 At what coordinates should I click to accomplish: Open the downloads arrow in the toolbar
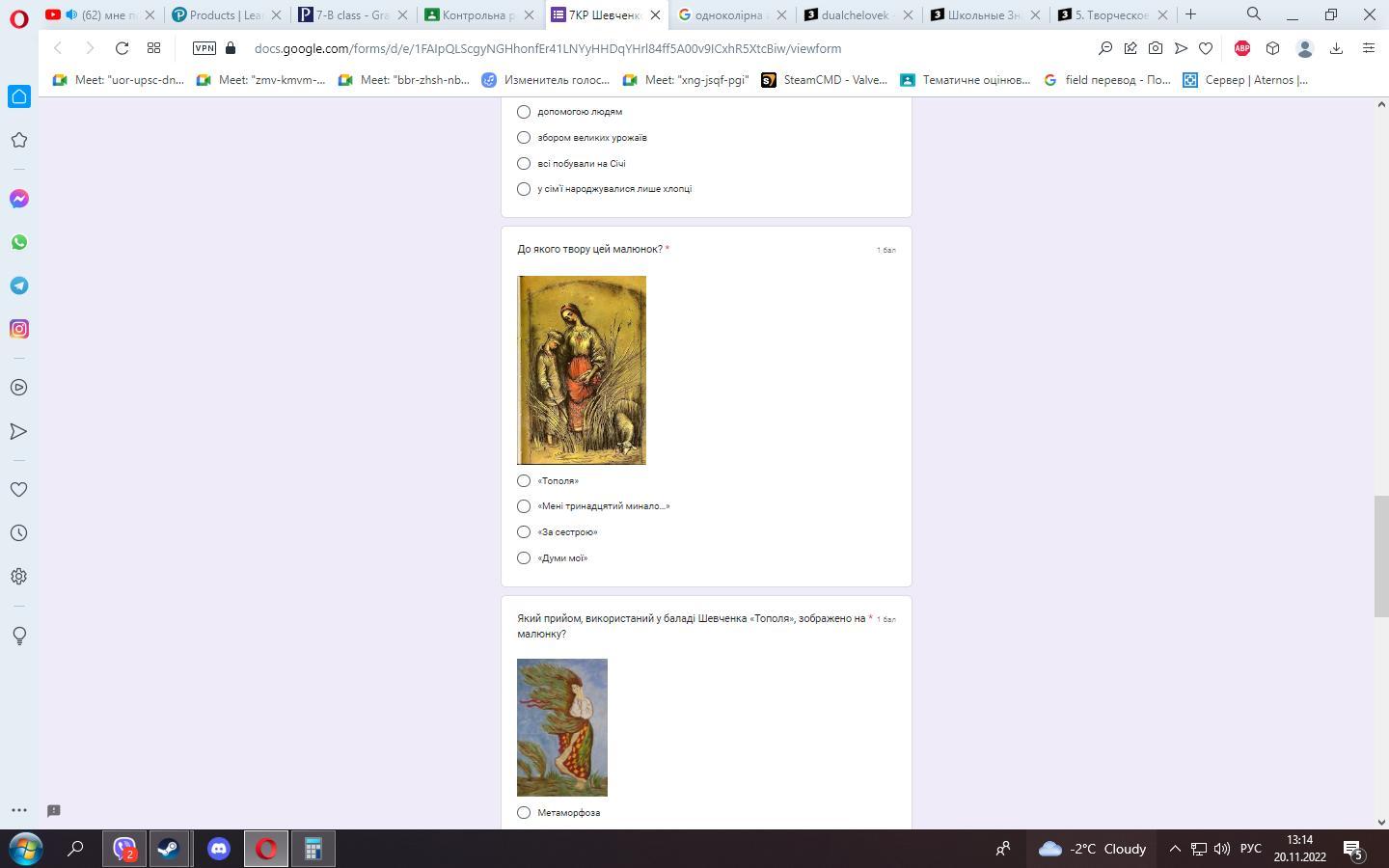tap(1336, 48)
